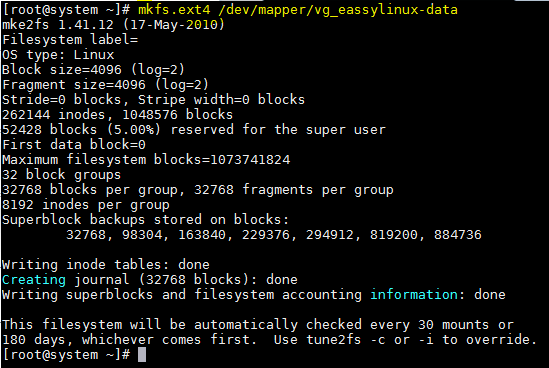Click the 'Writing superblocks and filesystem accounting' text
The image size is (549, 368).
(182, 294)
